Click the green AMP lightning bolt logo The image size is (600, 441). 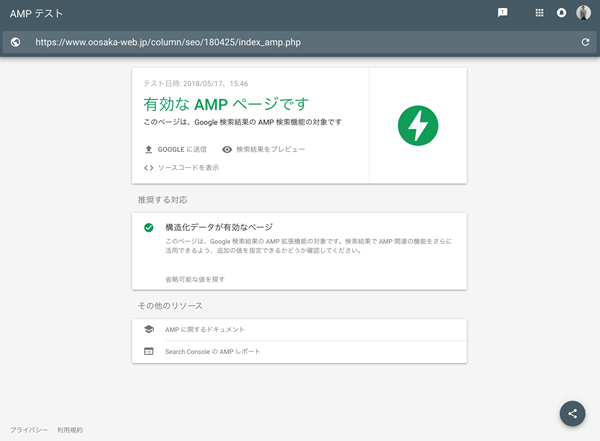pyautogui.click(x=418, y=126)
